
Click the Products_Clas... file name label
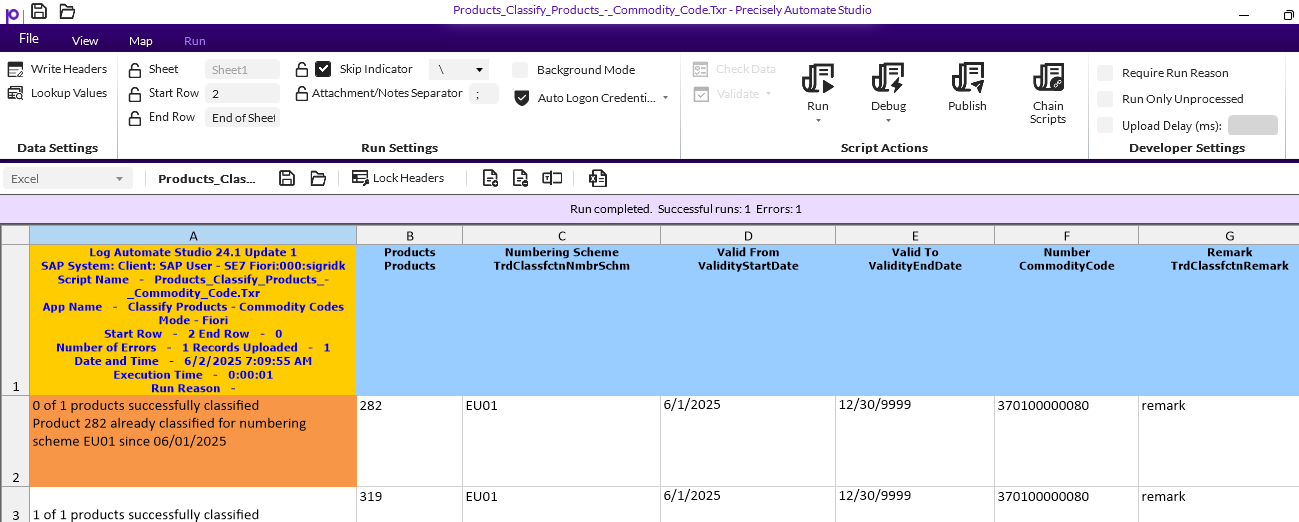tap(207, 179)
